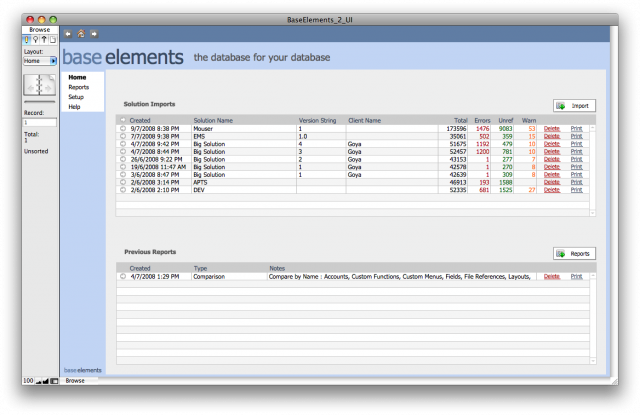Click base elements logo in bottom left
640x415 pixels.
pyautogui.click(x=82, y=370)
